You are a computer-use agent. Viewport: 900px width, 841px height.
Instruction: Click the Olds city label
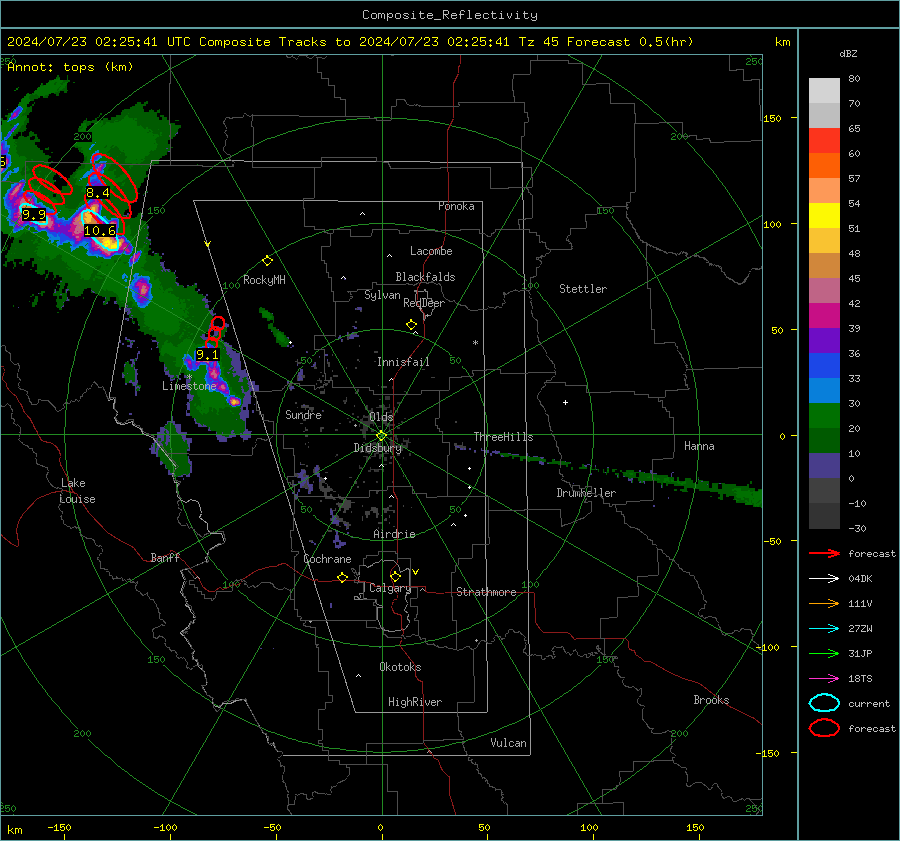pos(381,417)
